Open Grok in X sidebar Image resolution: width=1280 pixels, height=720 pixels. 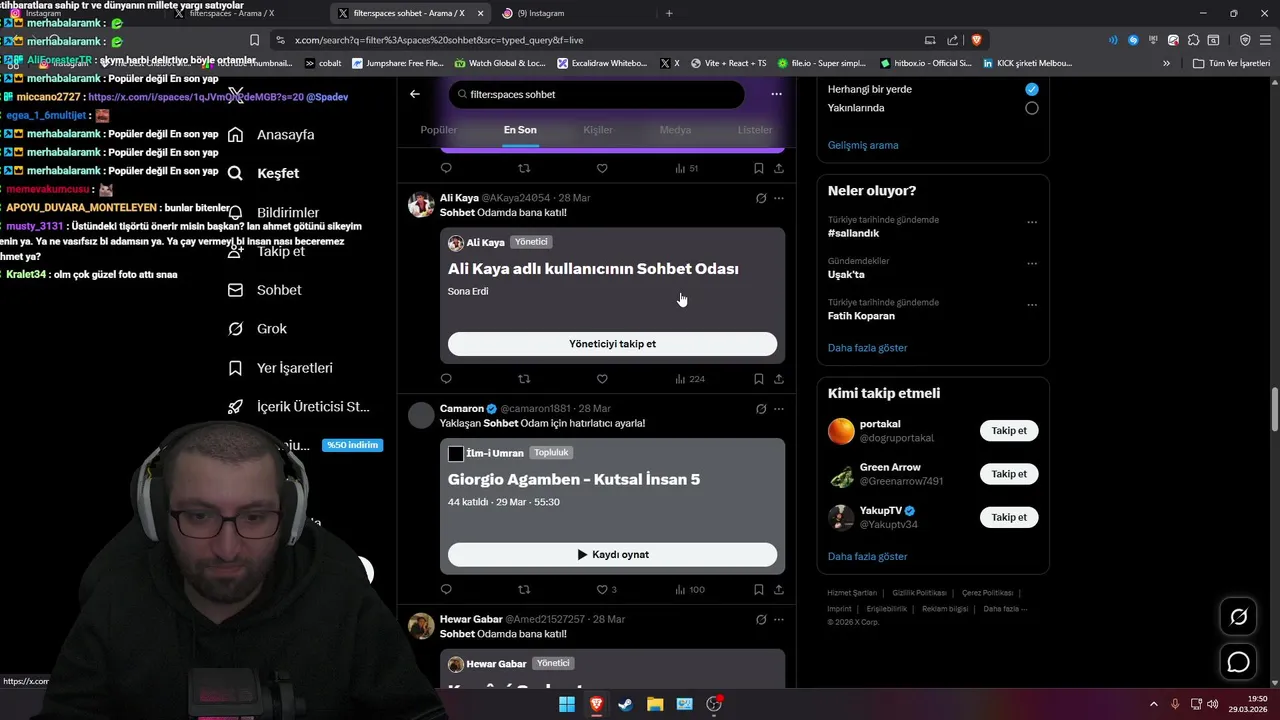click(258, 329)
